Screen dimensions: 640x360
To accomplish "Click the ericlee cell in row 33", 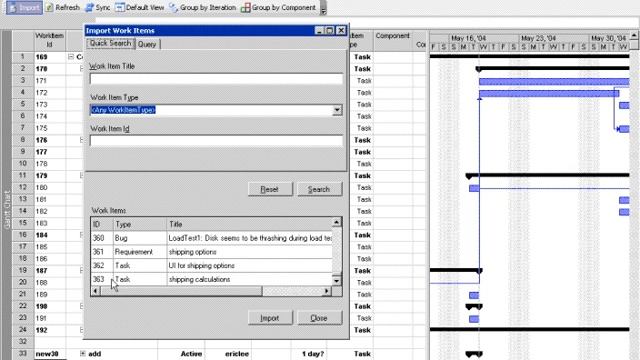I will [228, 354].
